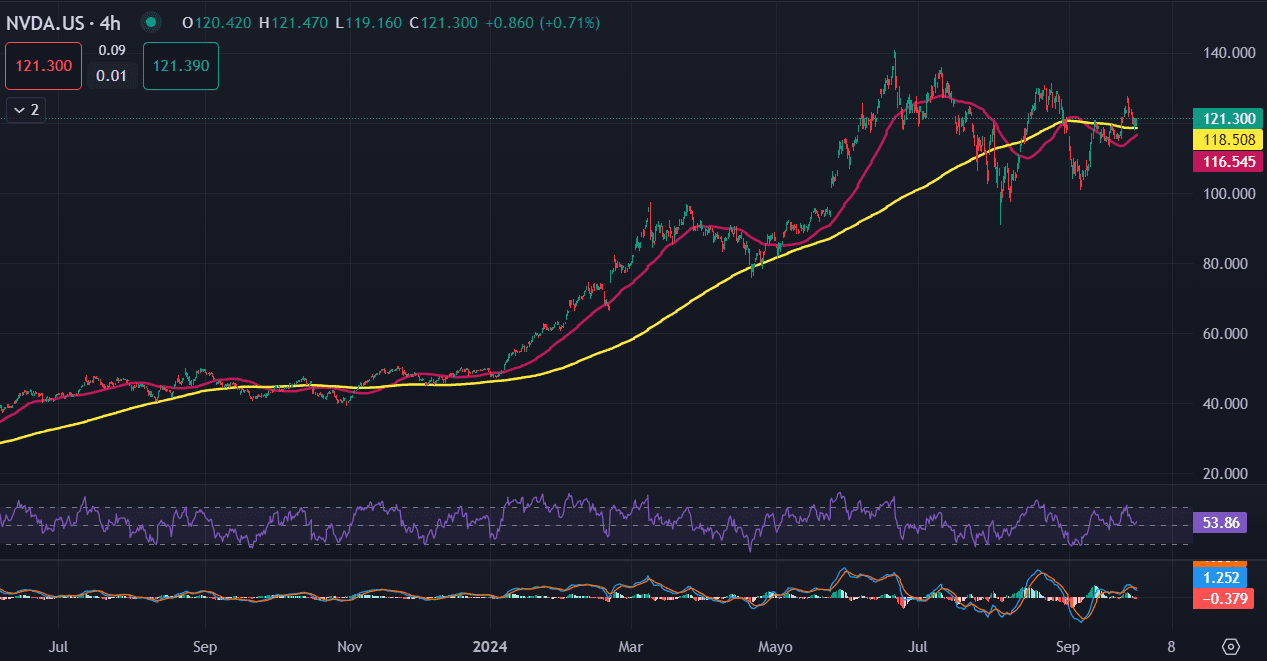Click the first Sep label on time axis
The height and width of the screenshot is (661, 1267).
pyautogui.click(x=204, y=646)
